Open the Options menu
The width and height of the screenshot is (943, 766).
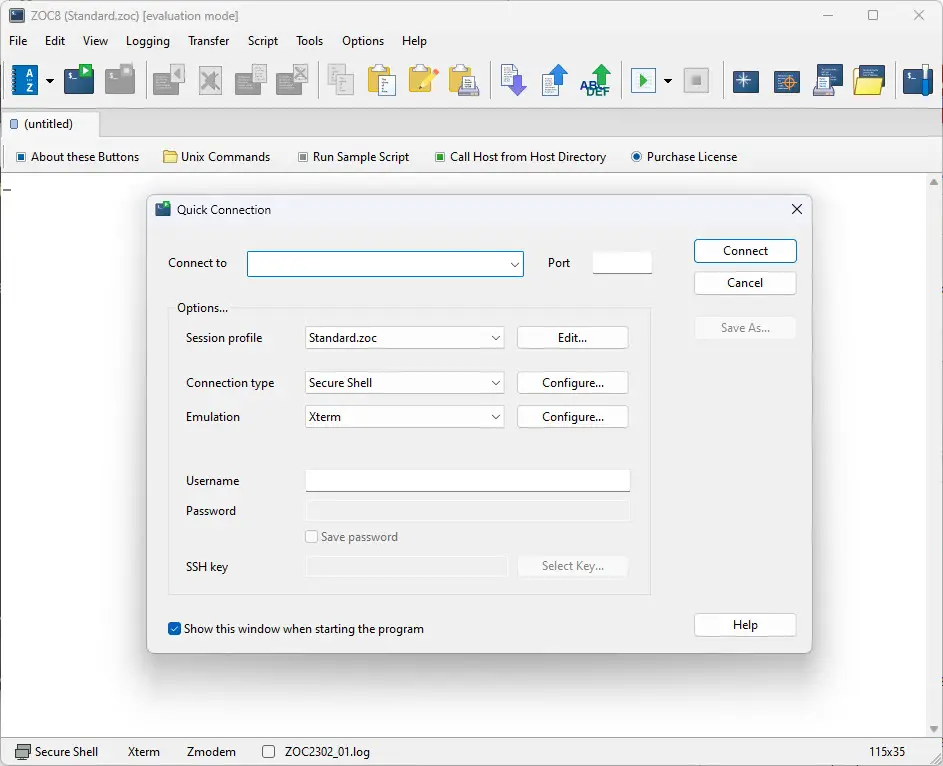(x=363, y=41)
